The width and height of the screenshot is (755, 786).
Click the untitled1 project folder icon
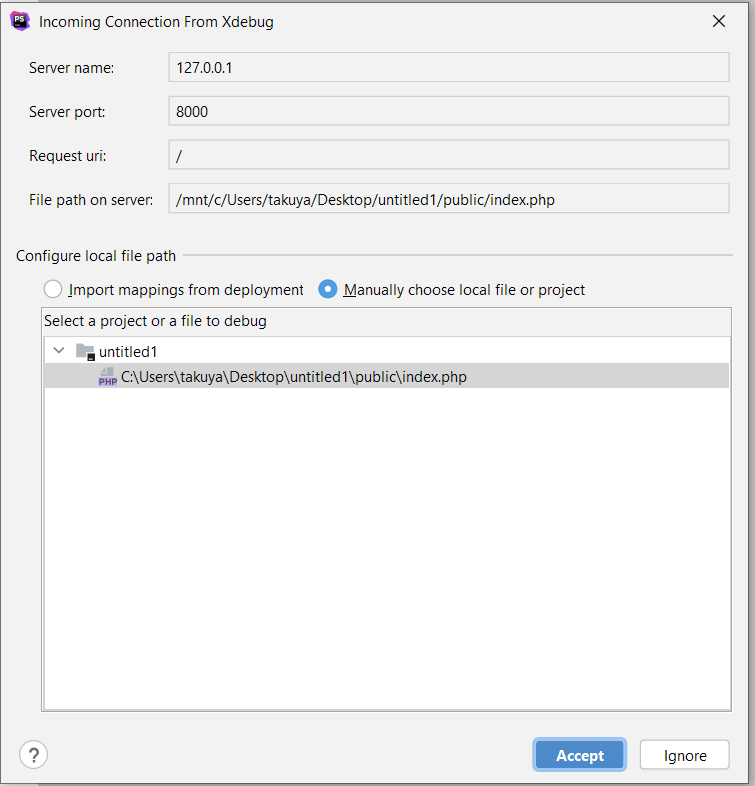pos(85,352)
